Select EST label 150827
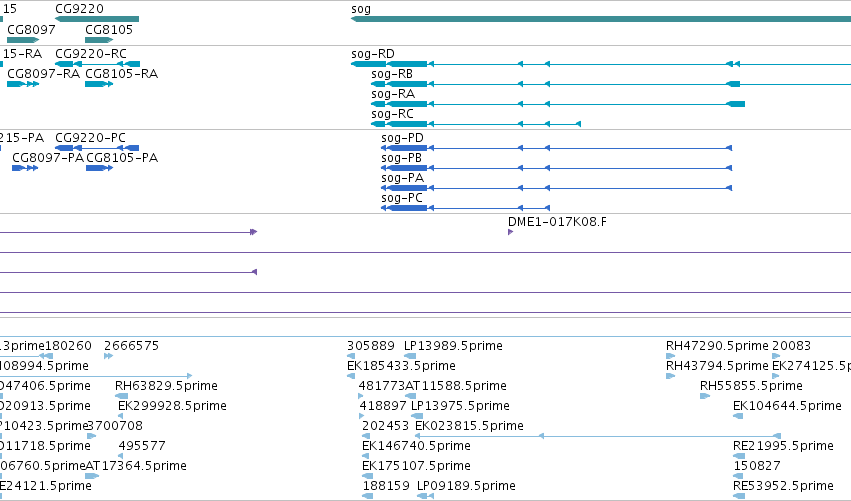 (757, 466)
